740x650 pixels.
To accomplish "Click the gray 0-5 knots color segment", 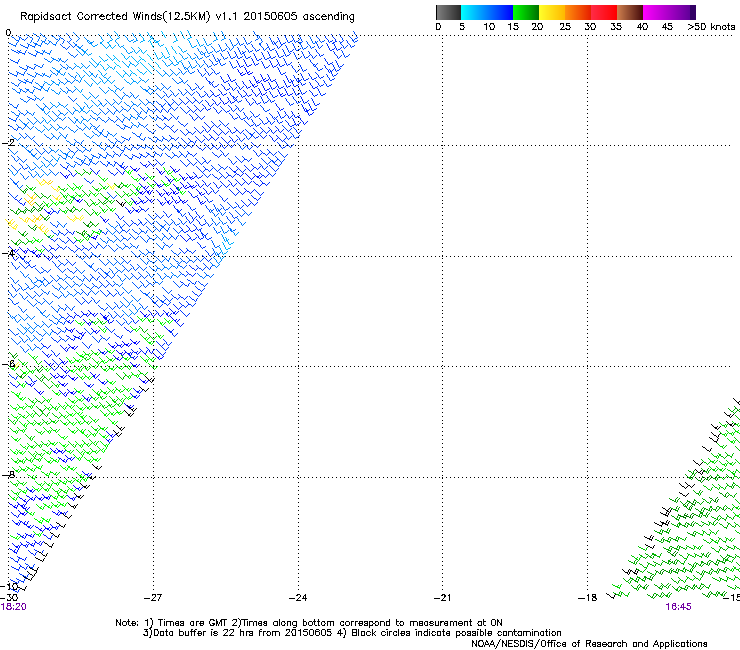I will [448, 12].
